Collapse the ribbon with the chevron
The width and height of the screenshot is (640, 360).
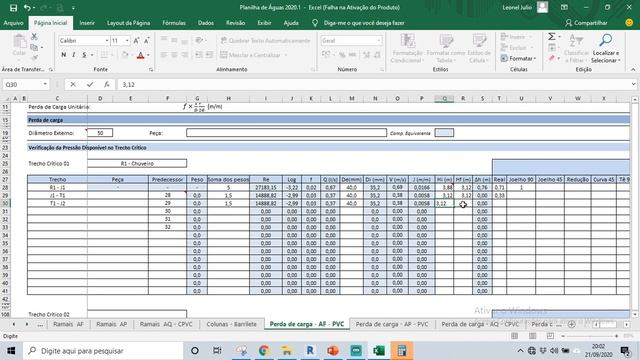633,69
